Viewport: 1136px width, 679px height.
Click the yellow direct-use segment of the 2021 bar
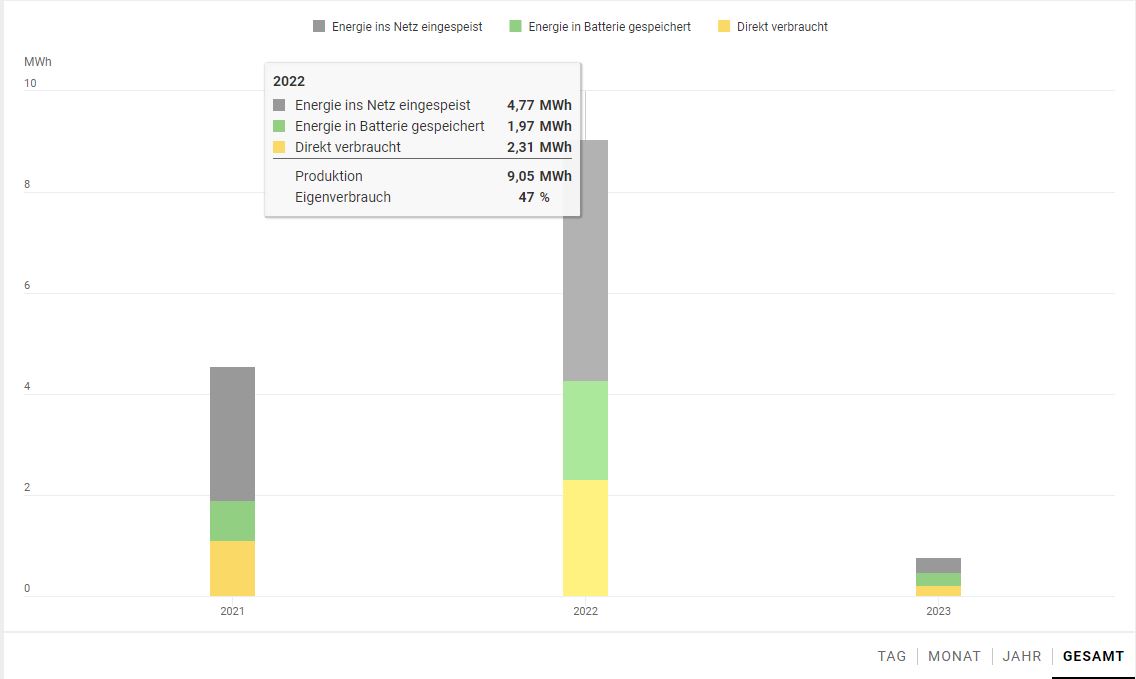pos(232,568)
